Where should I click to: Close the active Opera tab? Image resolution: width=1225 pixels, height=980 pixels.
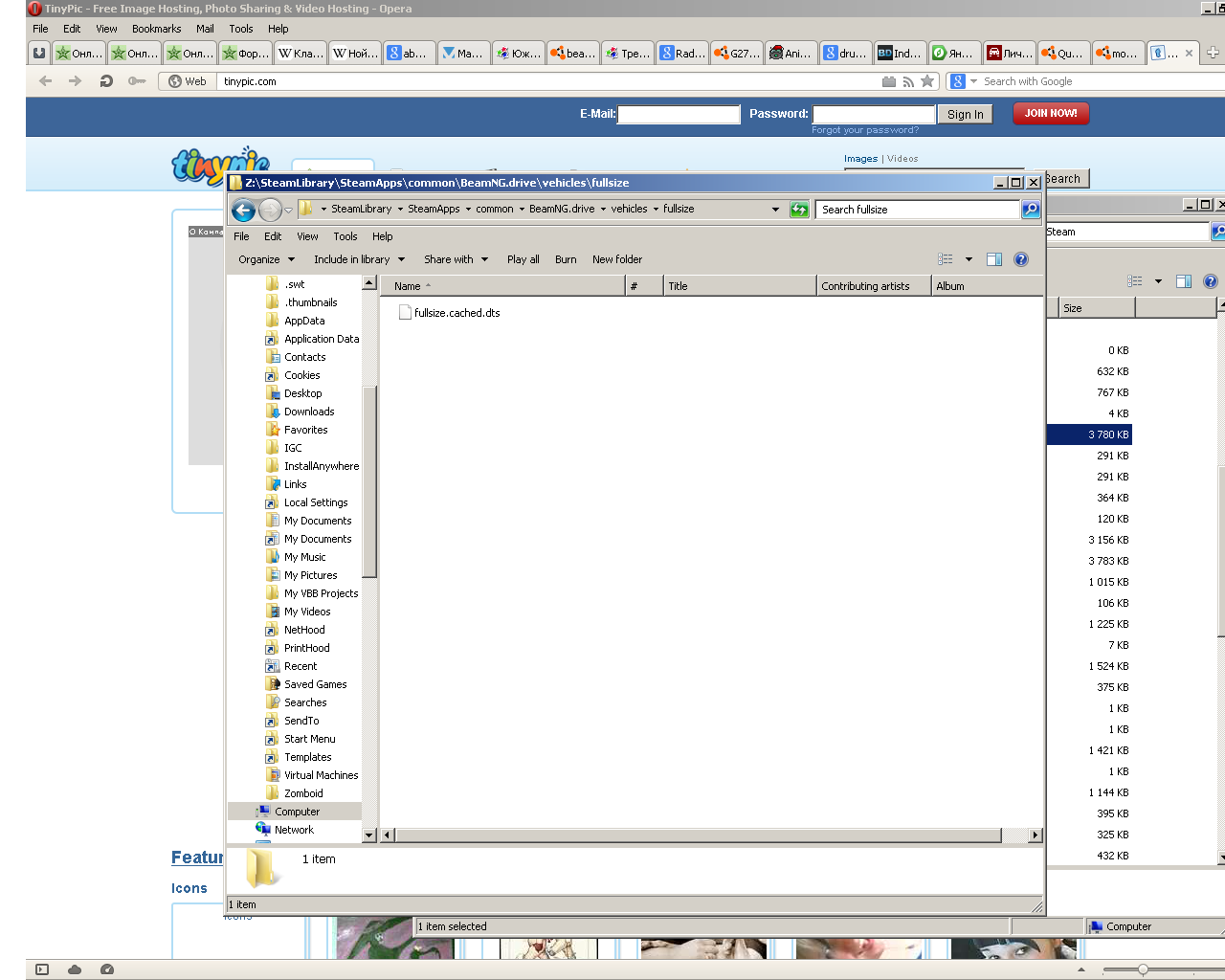(x=1189, y=54)
